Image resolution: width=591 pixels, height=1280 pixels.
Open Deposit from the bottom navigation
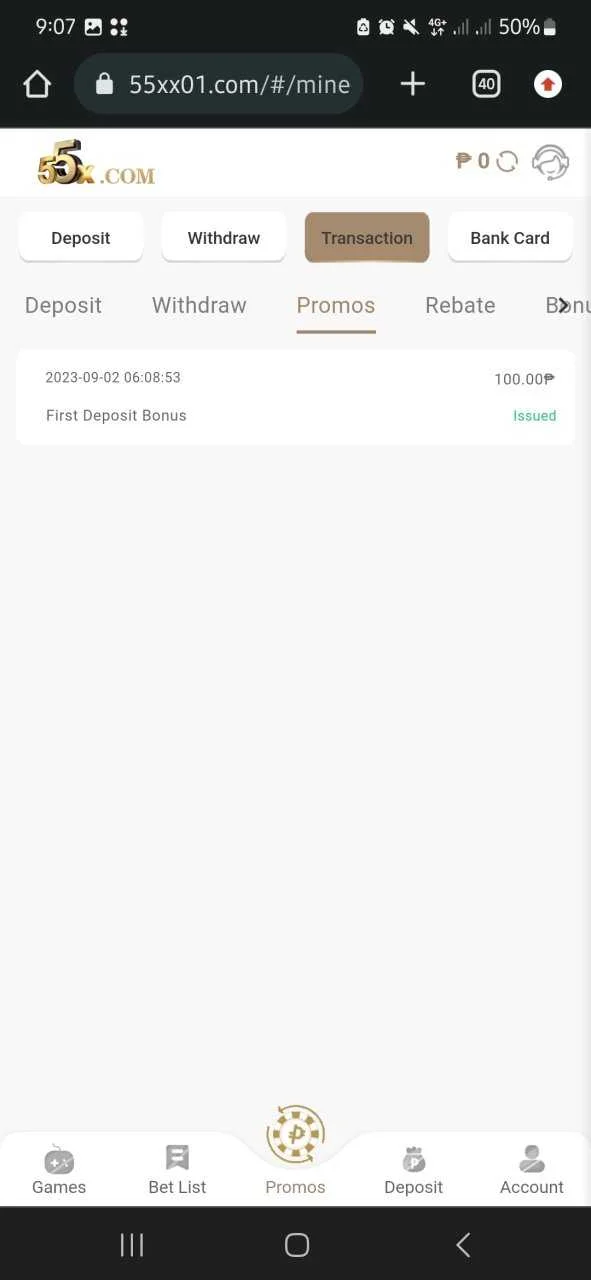[x=414, y=1172]
